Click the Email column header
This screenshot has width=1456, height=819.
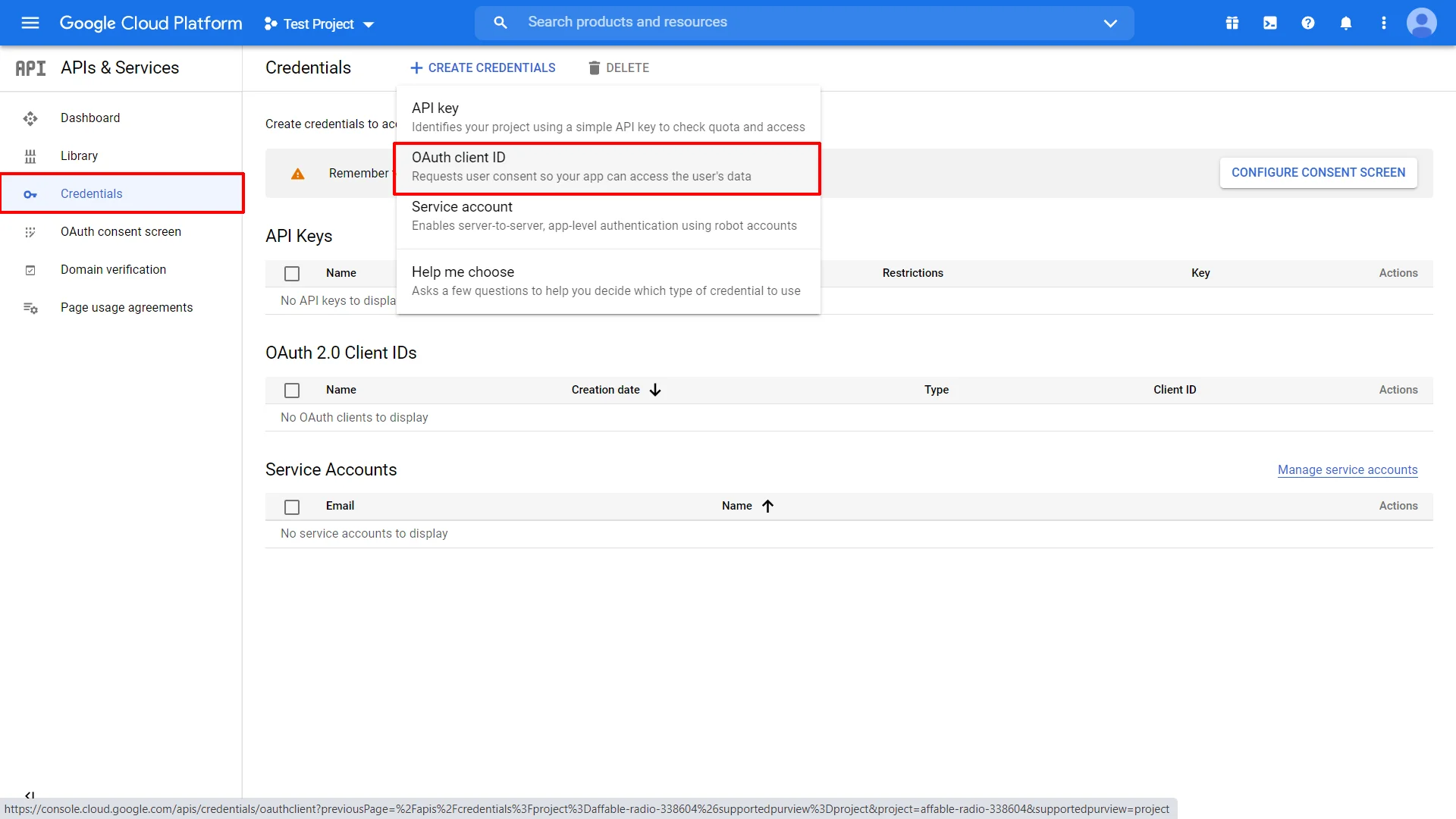[340, 506]
